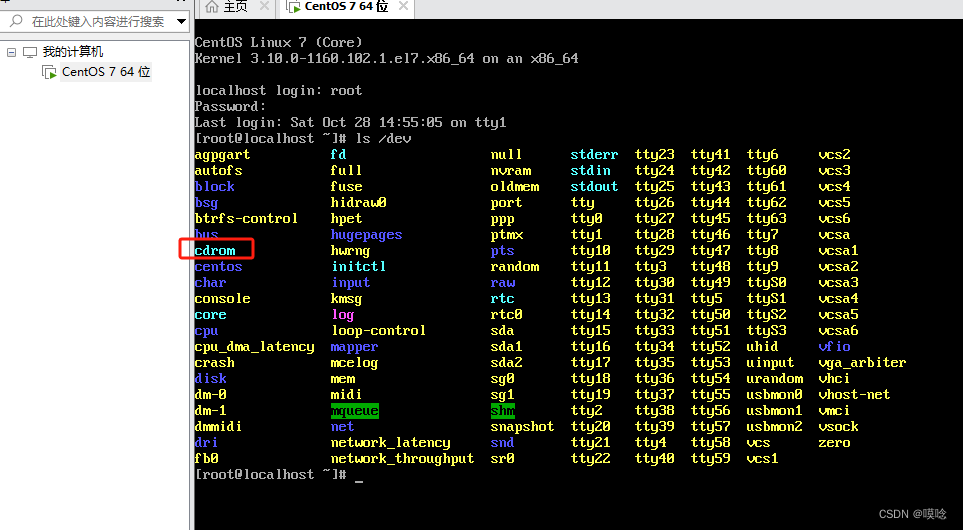Click the terminal cursor after final prompt

pos(359,481)
